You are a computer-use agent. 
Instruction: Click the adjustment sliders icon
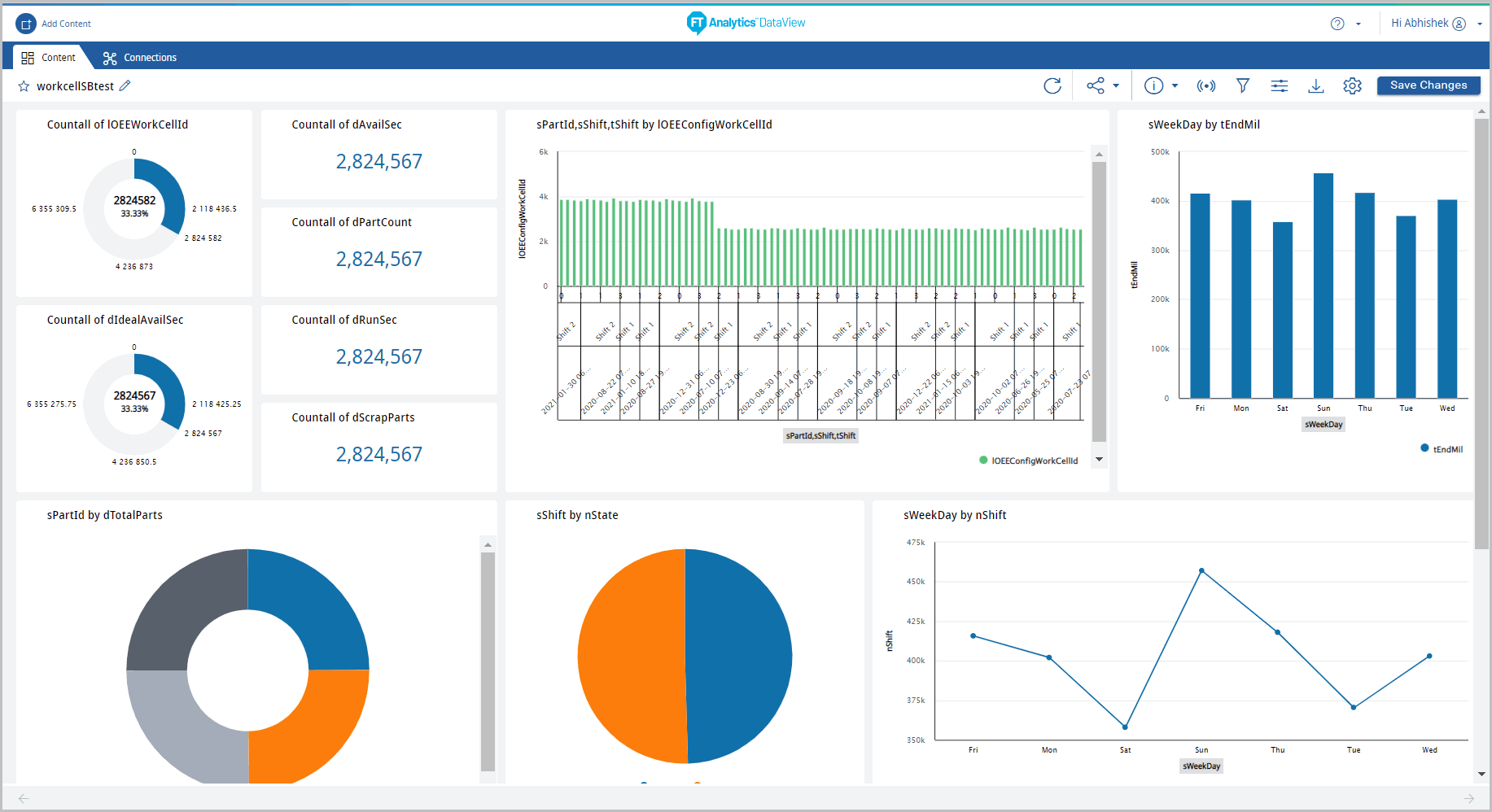click(x=1280, y=85)
